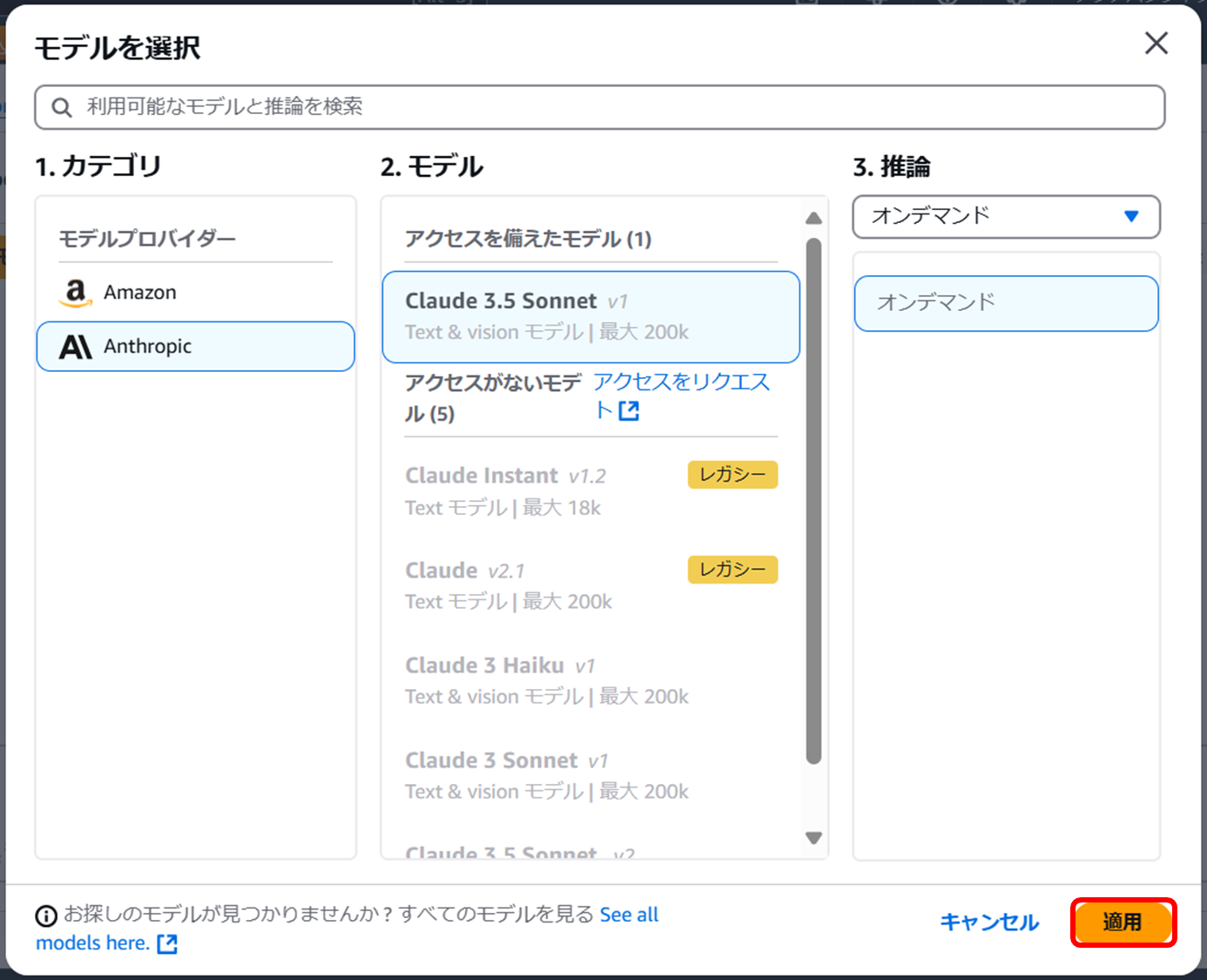Click the モデルプロバイダー heading

pos(147,239)
